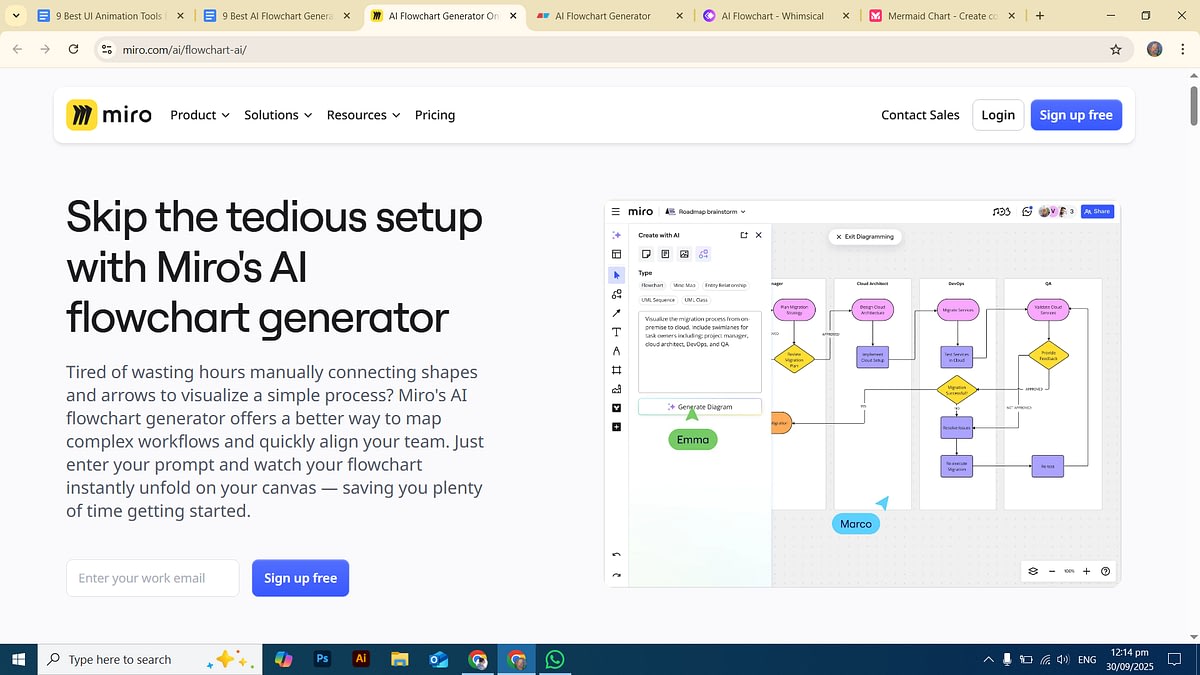Switch to the Whimsical browser tab
Viewport: 1200px width, 675px height.
click(775, 16)
